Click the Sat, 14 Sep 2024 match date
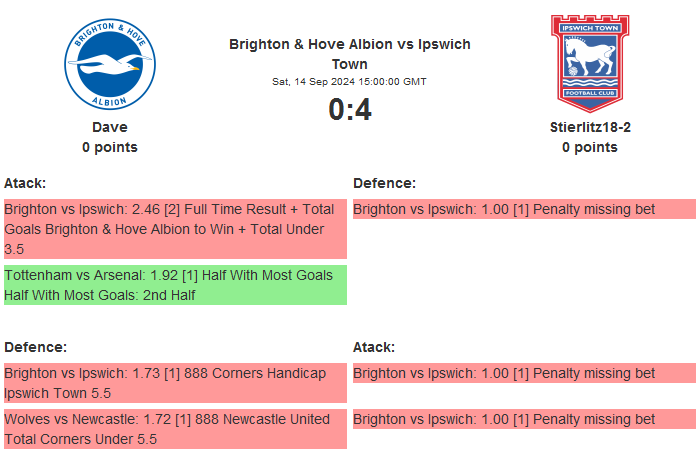The height and width of the screenshot is (460, 700). coord(349,81)
